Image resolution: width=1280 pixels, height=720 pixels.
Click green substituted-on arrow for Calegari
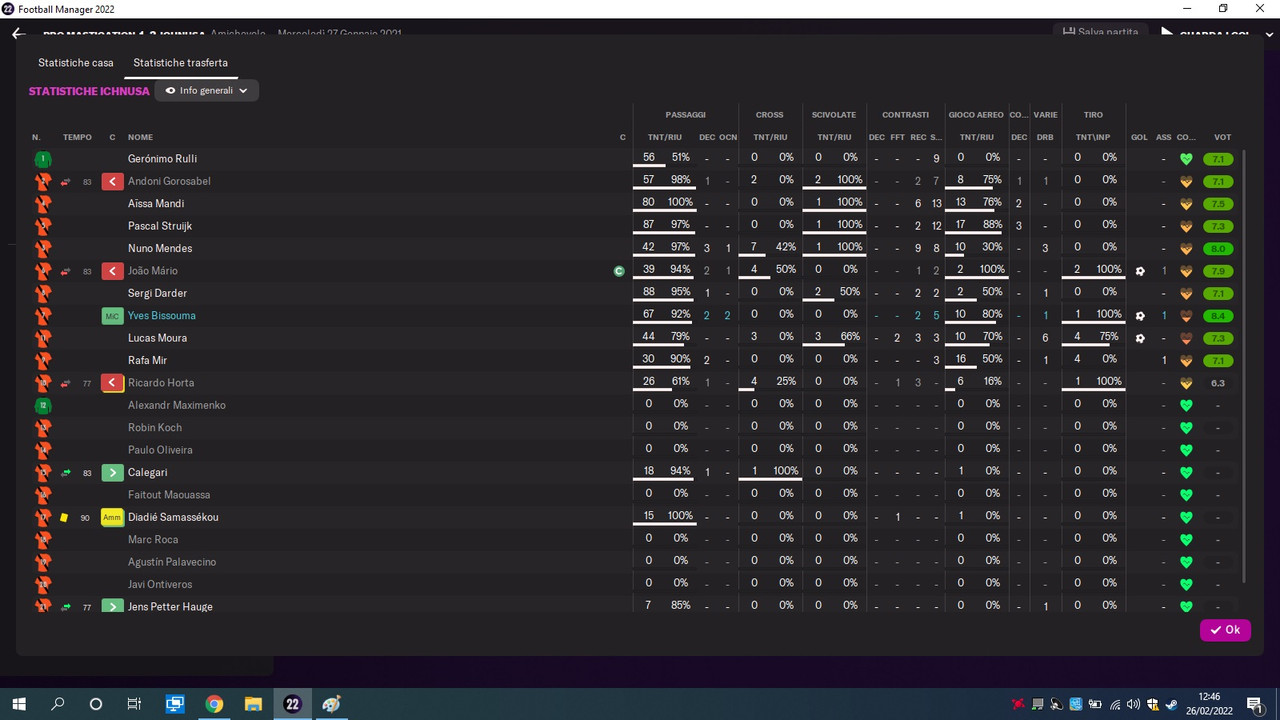[112, 472]
